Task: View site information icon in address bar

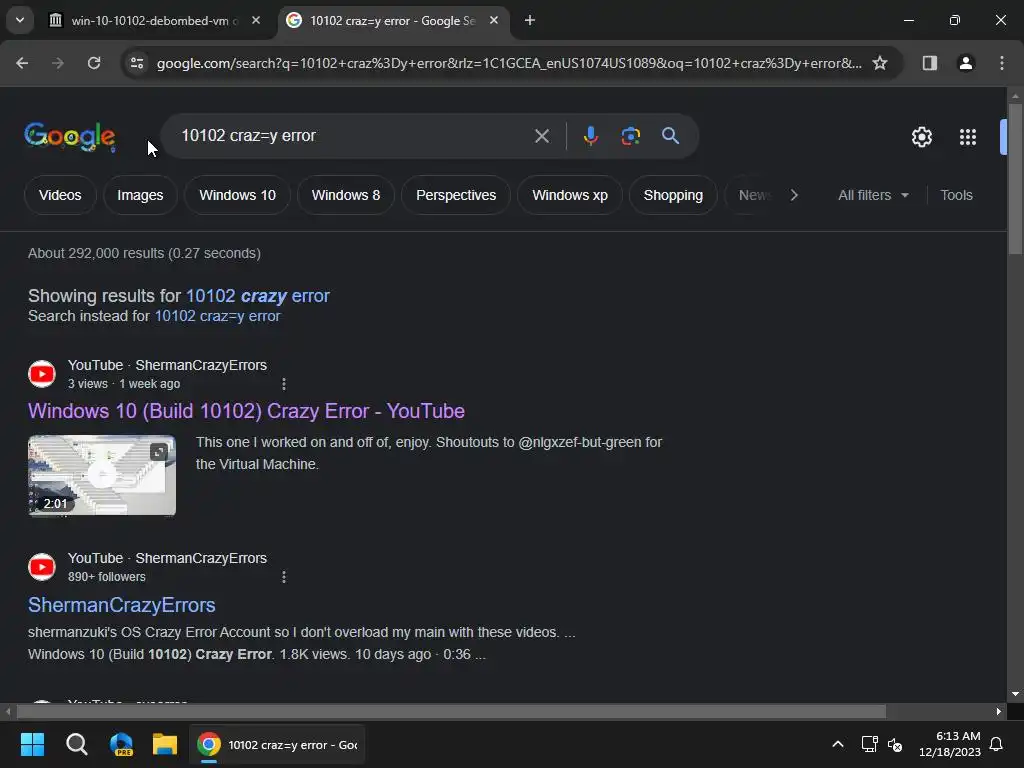Action: (137, 63)
